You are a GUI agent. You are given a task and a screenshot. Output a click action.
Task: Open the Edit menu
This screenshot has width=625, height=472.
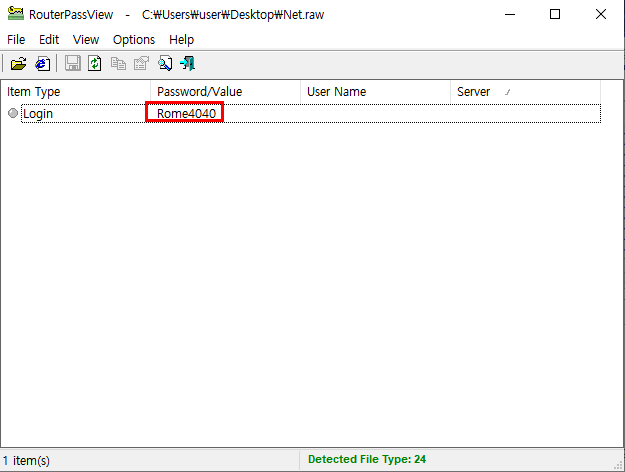49,40
